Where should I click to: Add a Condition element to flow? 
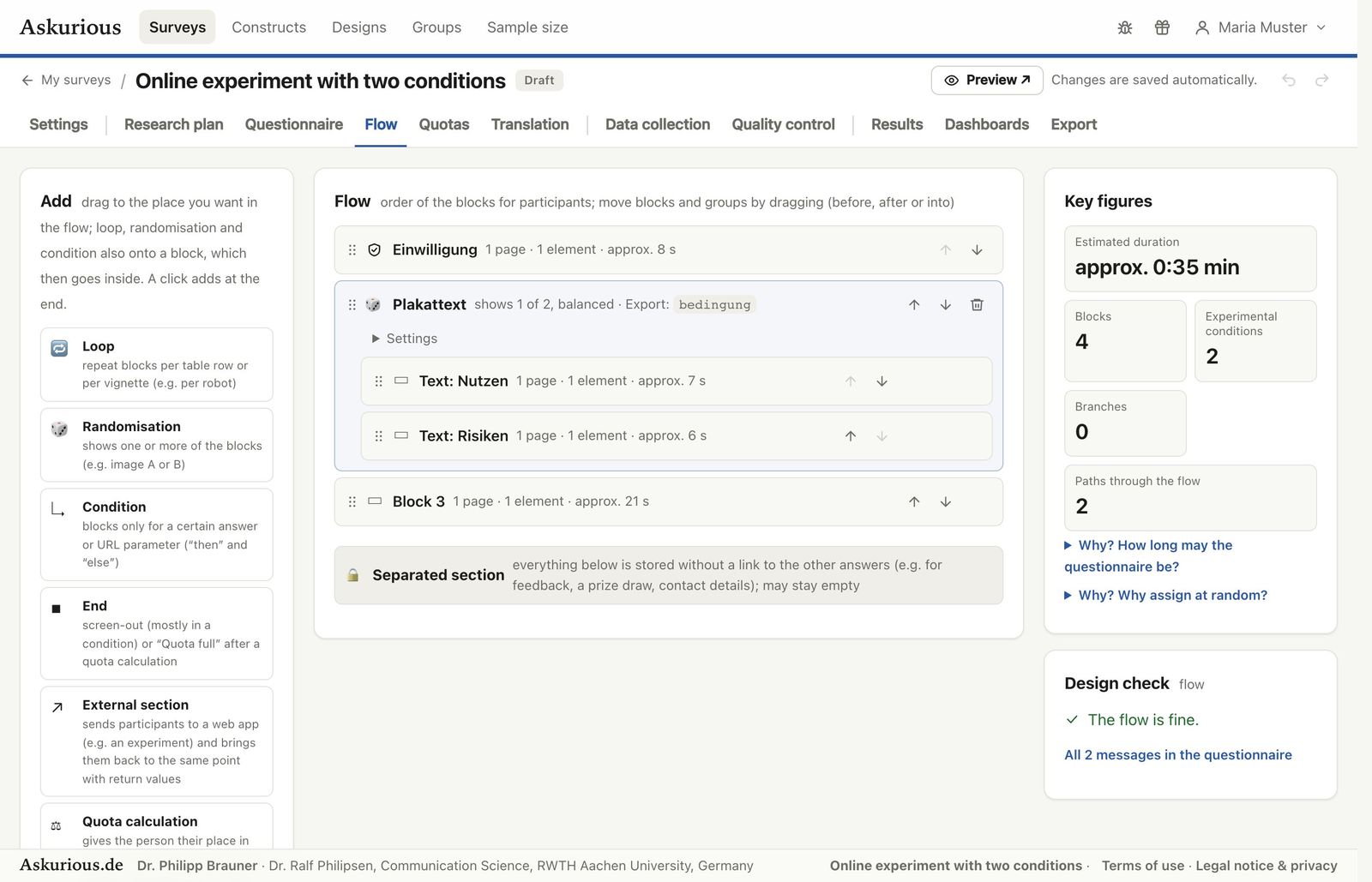point(157,534)
